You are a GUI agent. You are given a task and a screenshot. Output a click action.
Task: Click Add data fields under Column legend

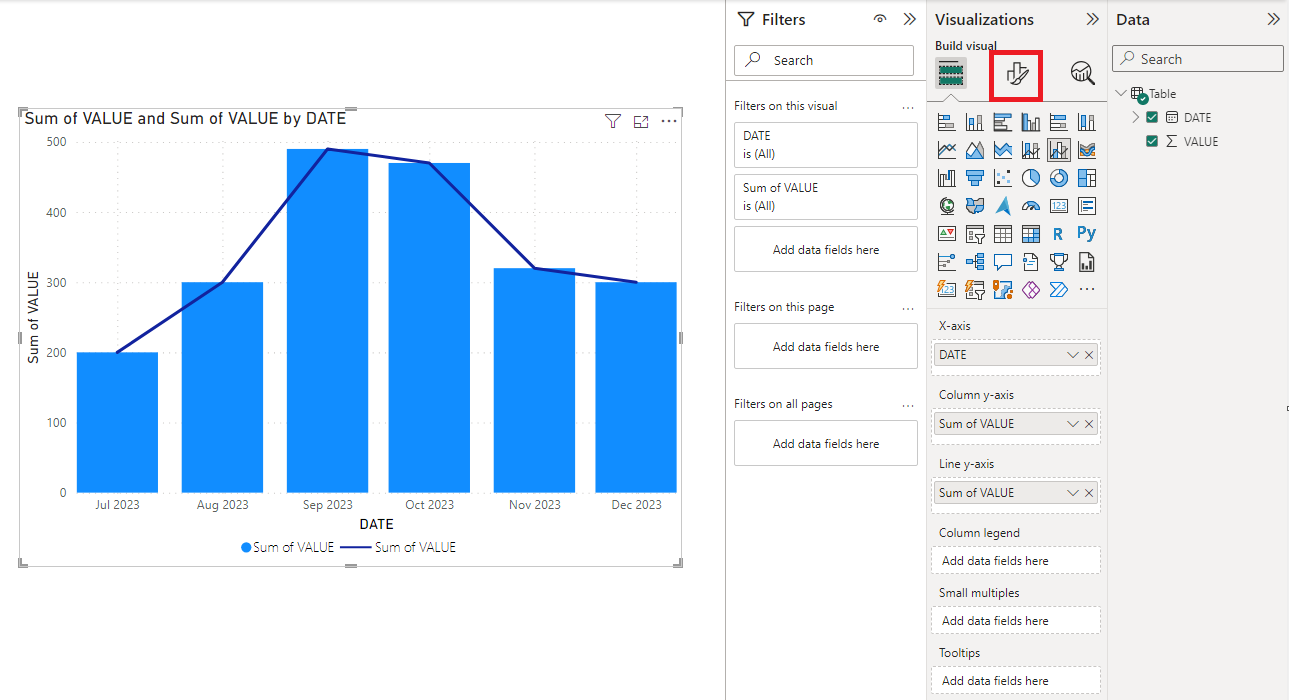[x=1016, y=561]
